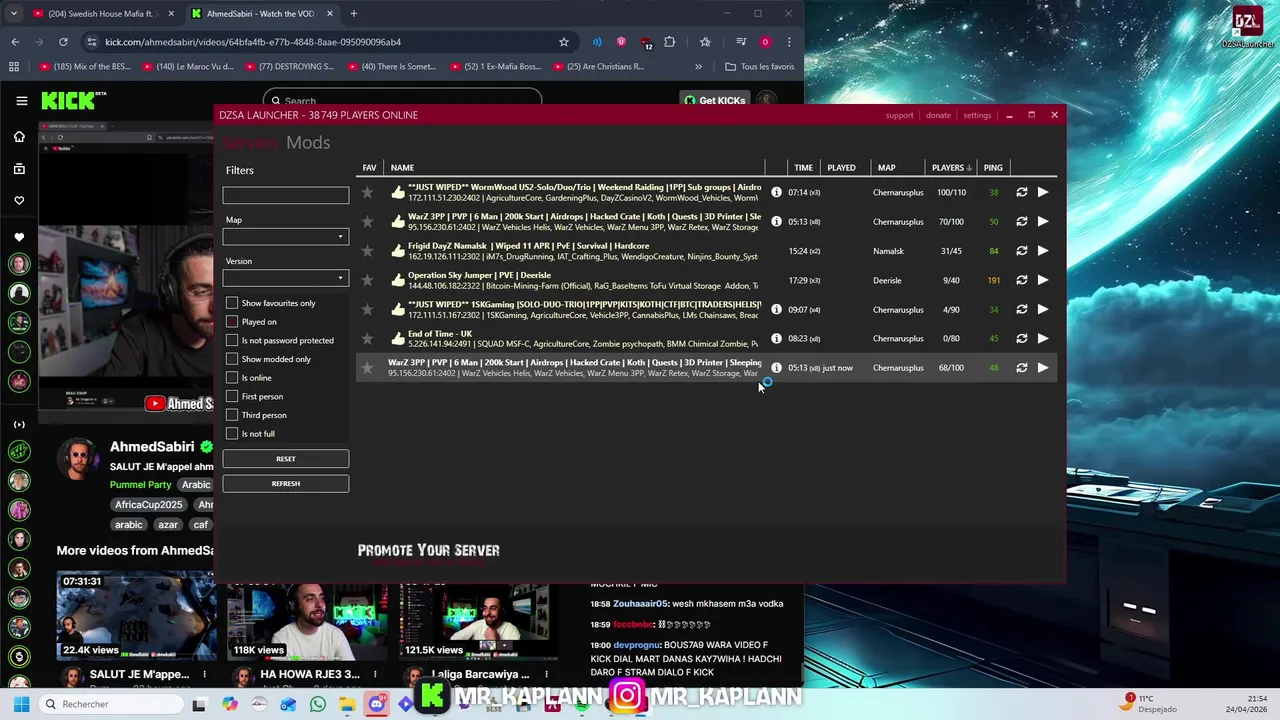Open info for WormWood US2 server
Screen dimensions: 1280x720
(x=776, y=192)
